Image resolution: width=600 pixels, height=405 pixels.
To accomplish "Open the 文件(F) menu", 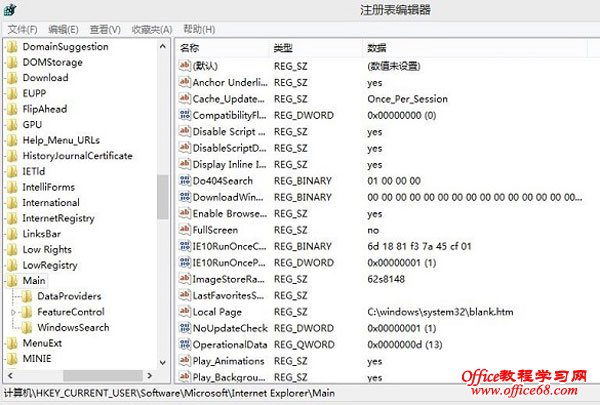I will (x=22, y=29).
